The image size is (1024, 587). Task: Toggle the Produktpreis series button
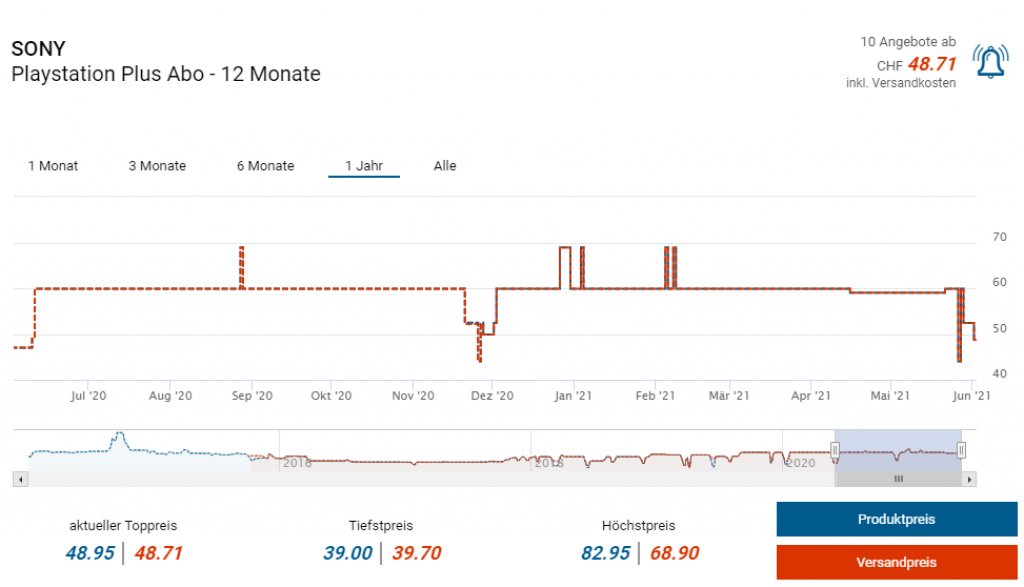coord(896,520)
